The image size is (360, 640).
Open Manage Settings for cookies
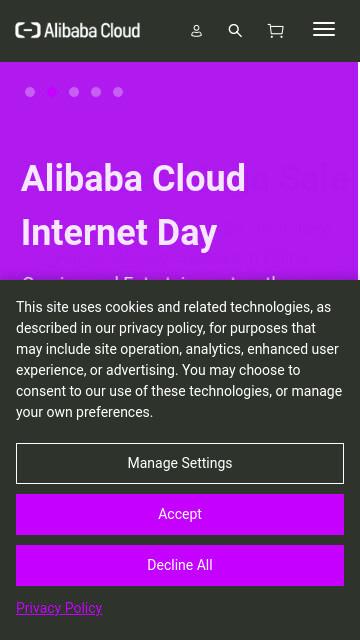click(x=180, y=463)
